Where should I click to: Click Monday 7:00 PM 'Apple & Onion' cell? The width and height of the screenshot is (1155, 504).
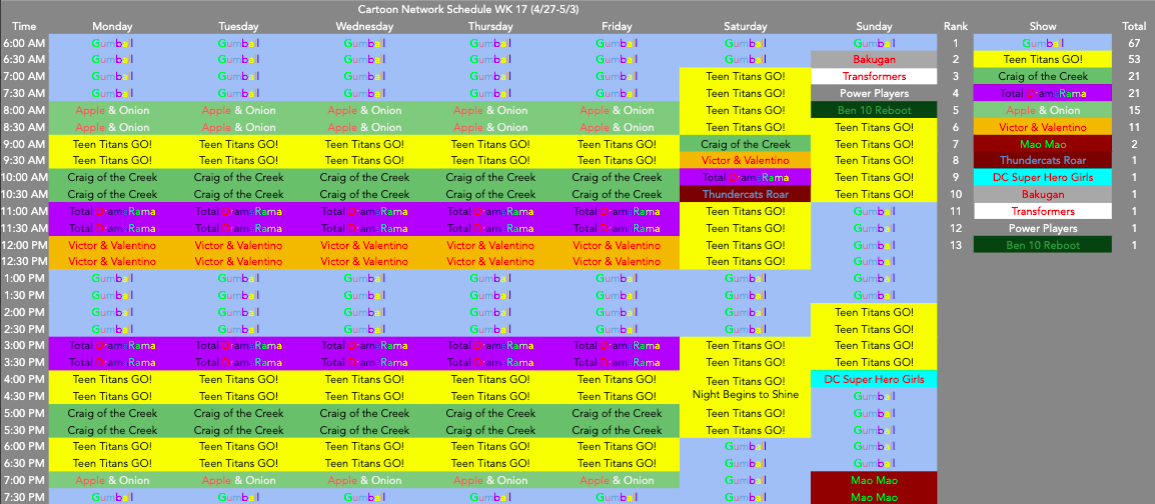click(112, 480)
